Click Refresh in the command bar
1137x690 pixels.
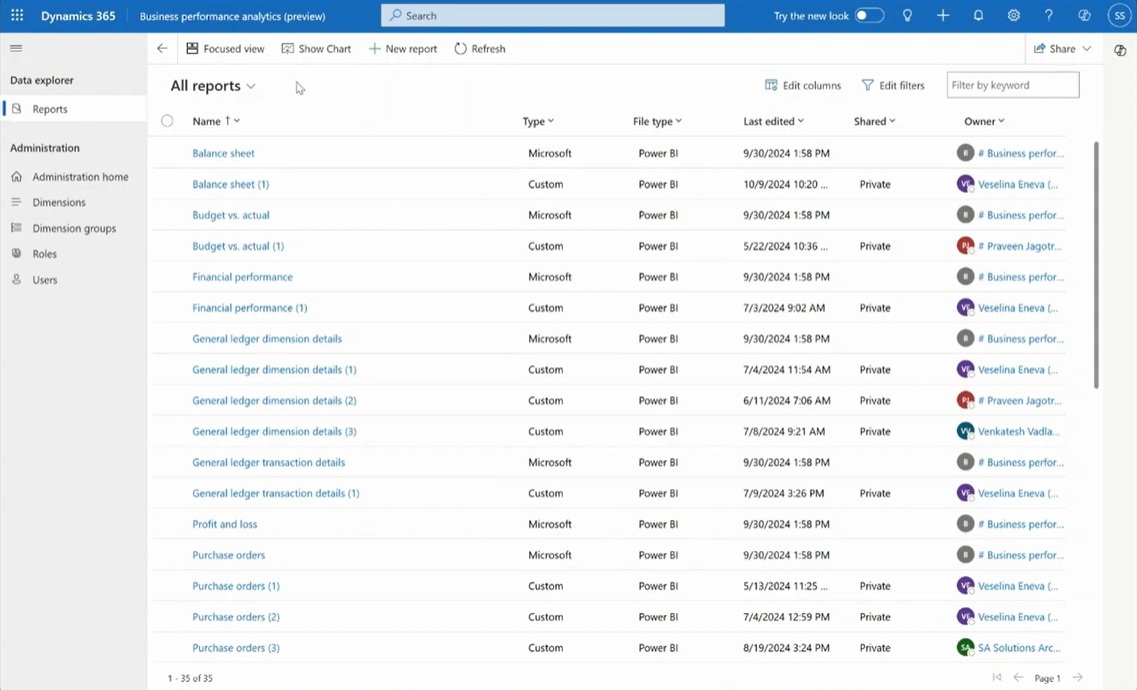(480, 49)
